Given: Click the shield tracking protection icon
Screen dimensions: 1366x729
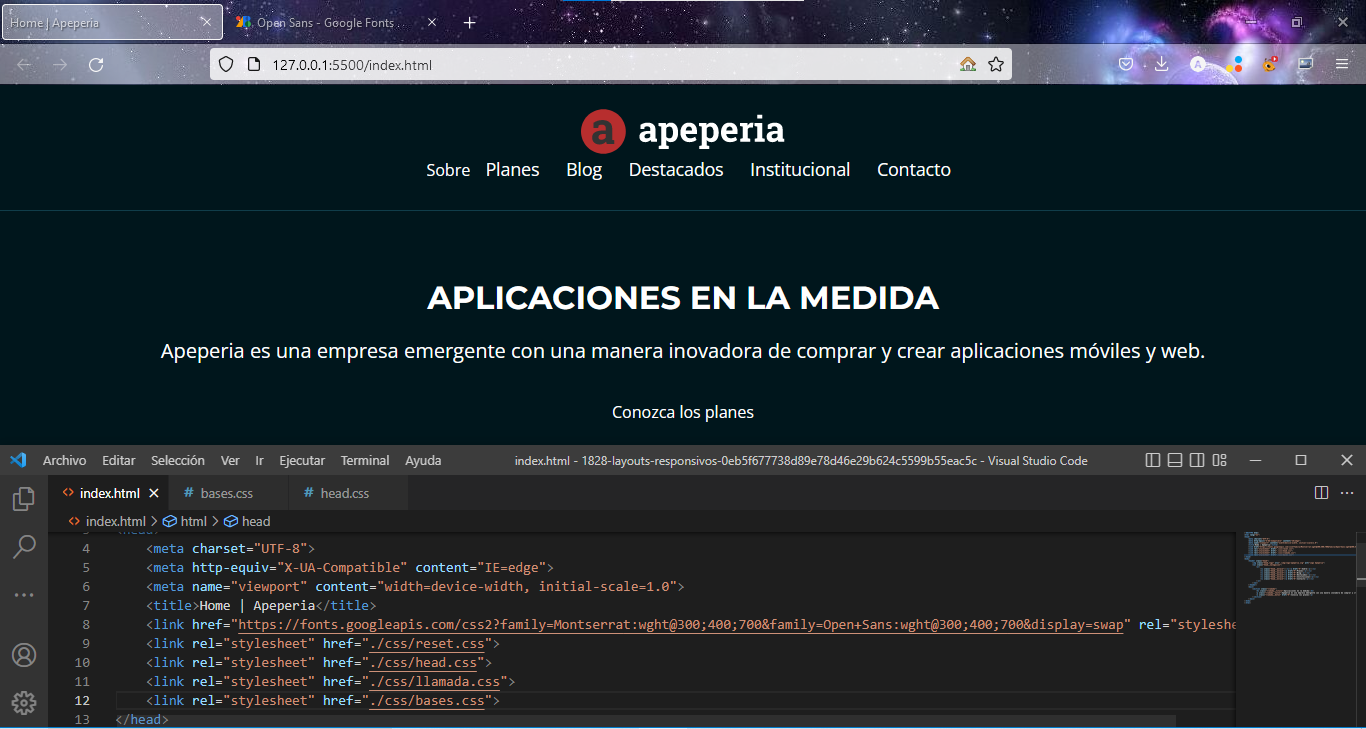Looking at the screenshot, I should click(226, 65).
